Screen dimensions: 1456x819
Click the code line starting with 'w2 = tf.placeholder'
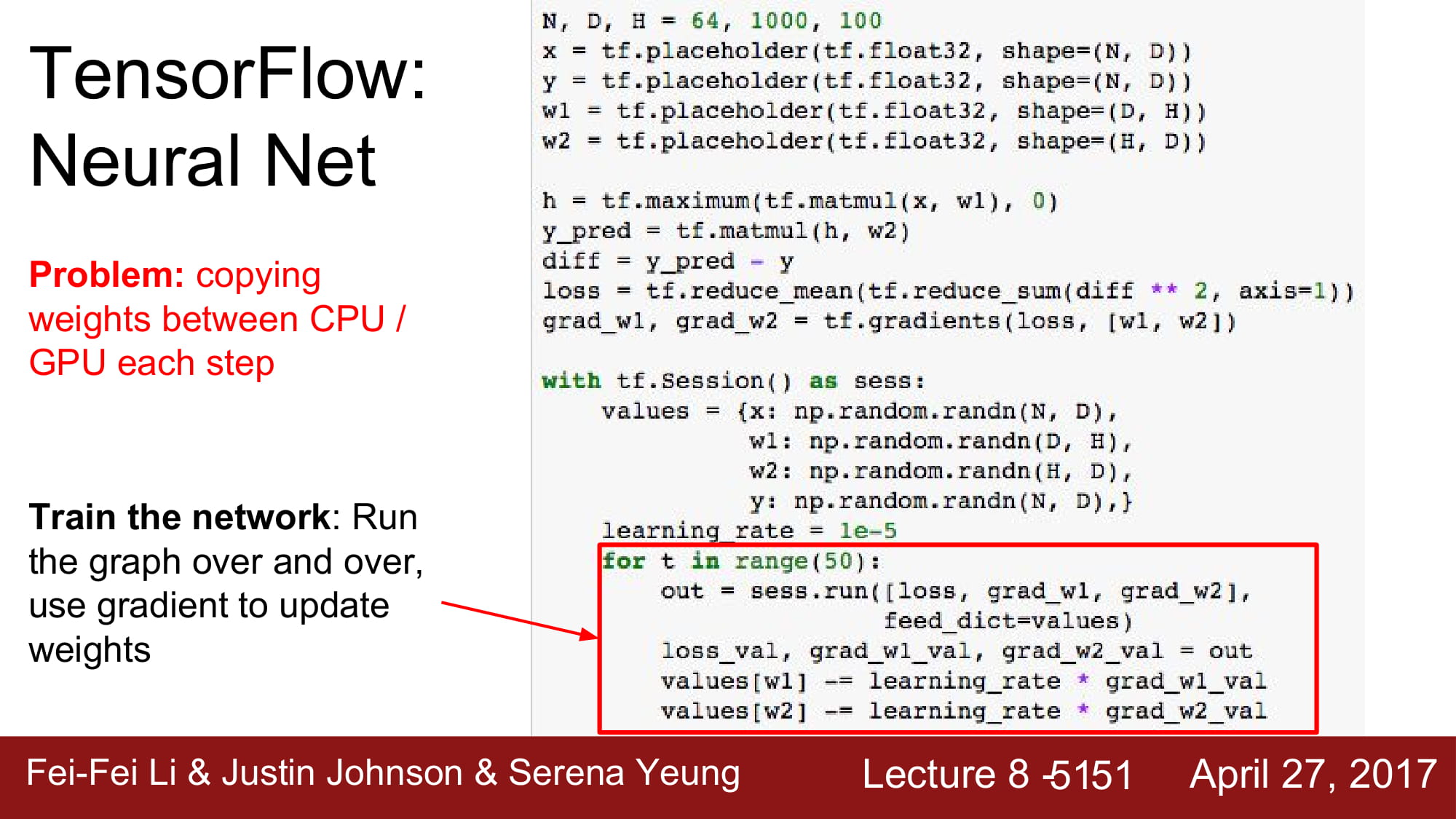[874, 141]
